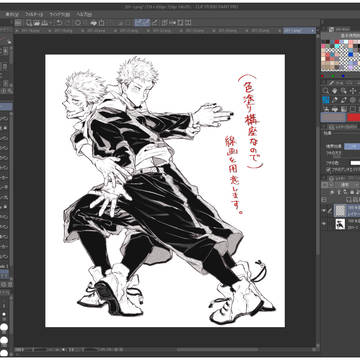Open CLIP STUDIO launcher icon in command bar

pos(18,23)
